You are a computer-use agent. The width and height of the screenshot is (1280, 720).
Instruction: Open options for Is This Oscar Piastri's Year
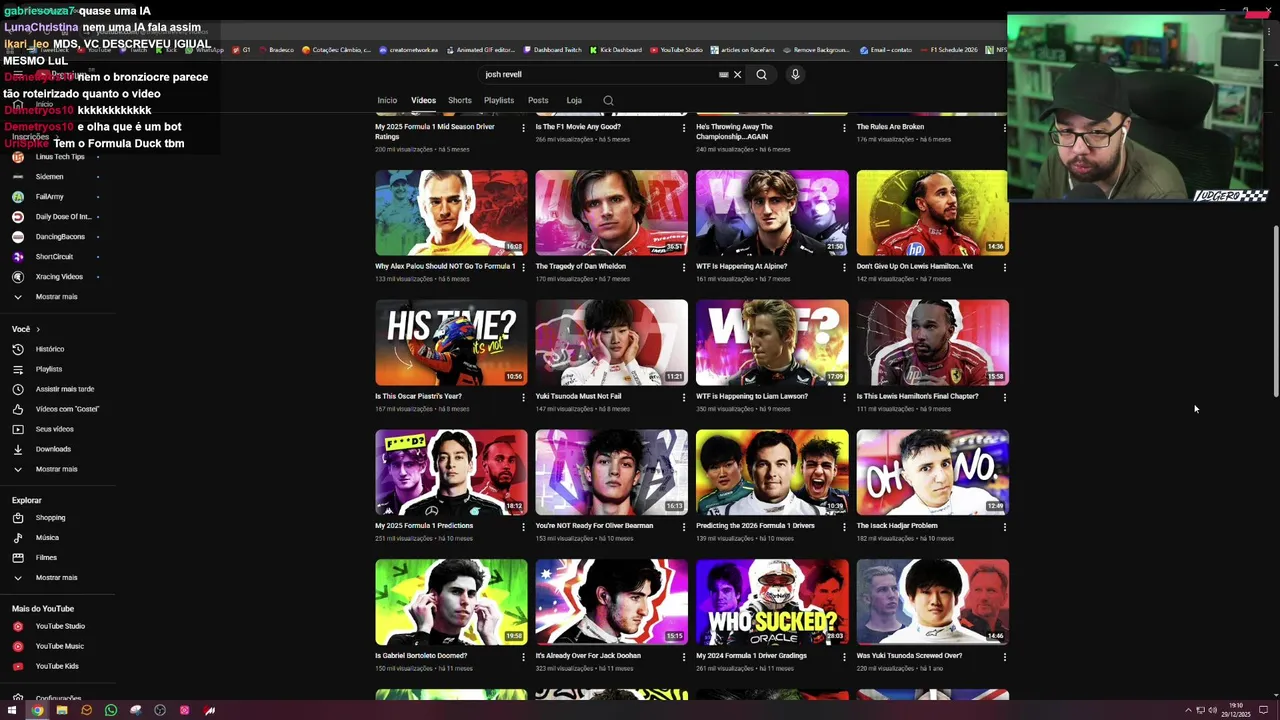[x=523, y=397]
